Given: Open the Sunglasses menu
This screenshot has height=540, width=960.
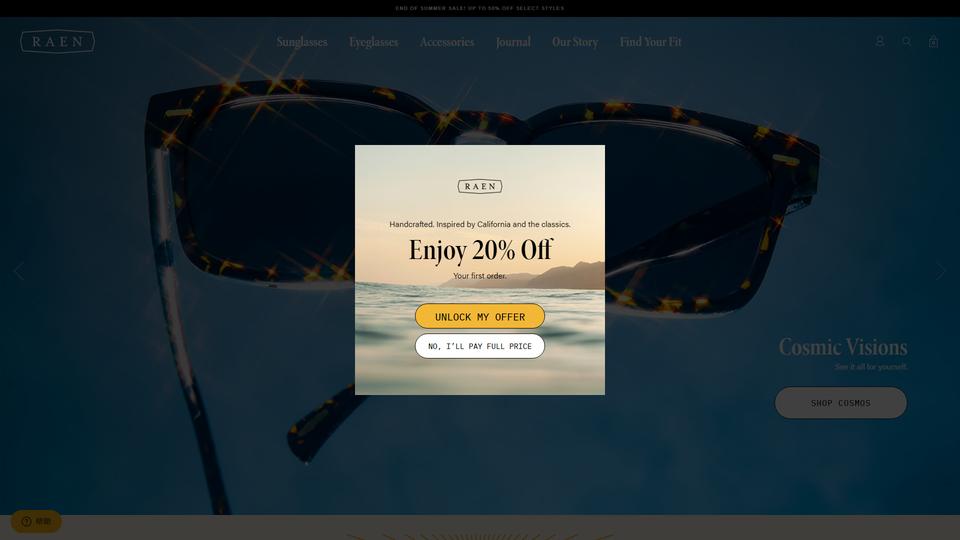Looking at the screenshot, I should click(302, 42).
